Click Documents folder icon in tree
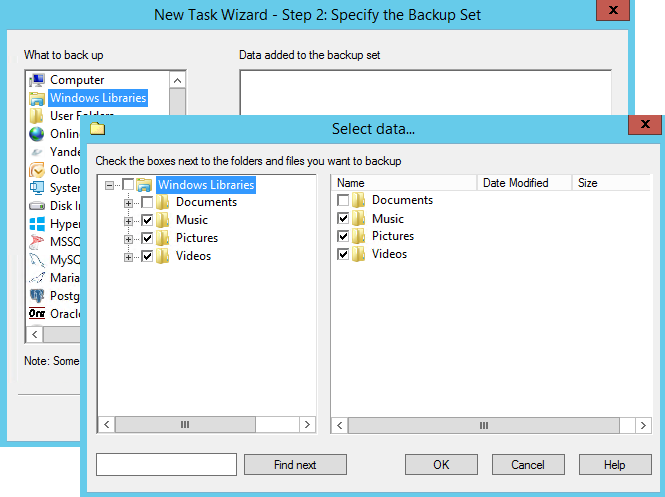Viewport: 665px width, 497px height. point(163,202)
